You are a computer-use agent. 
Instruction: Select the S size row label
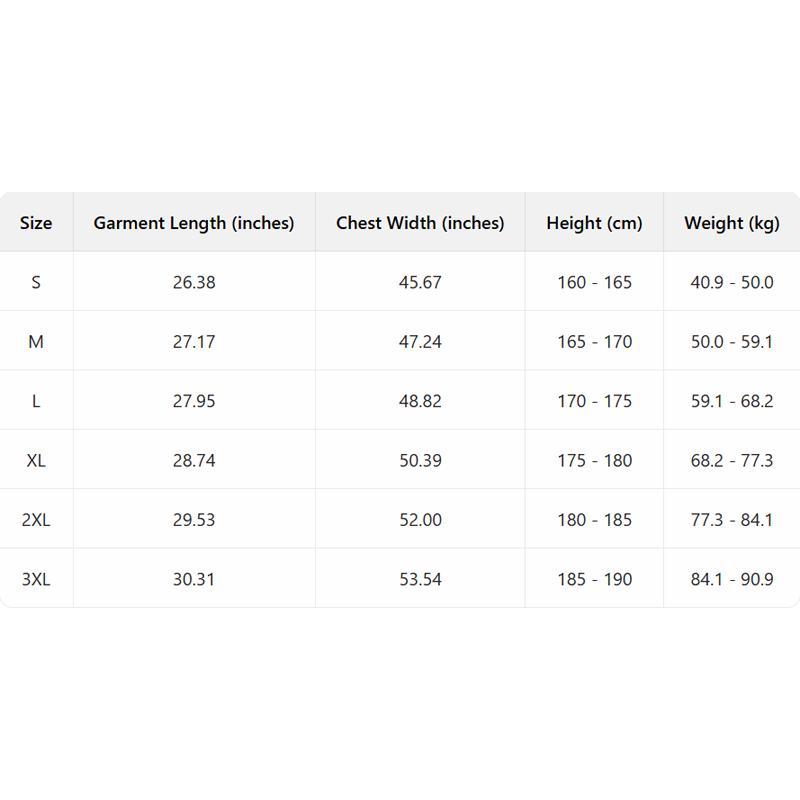pos(36,282)
